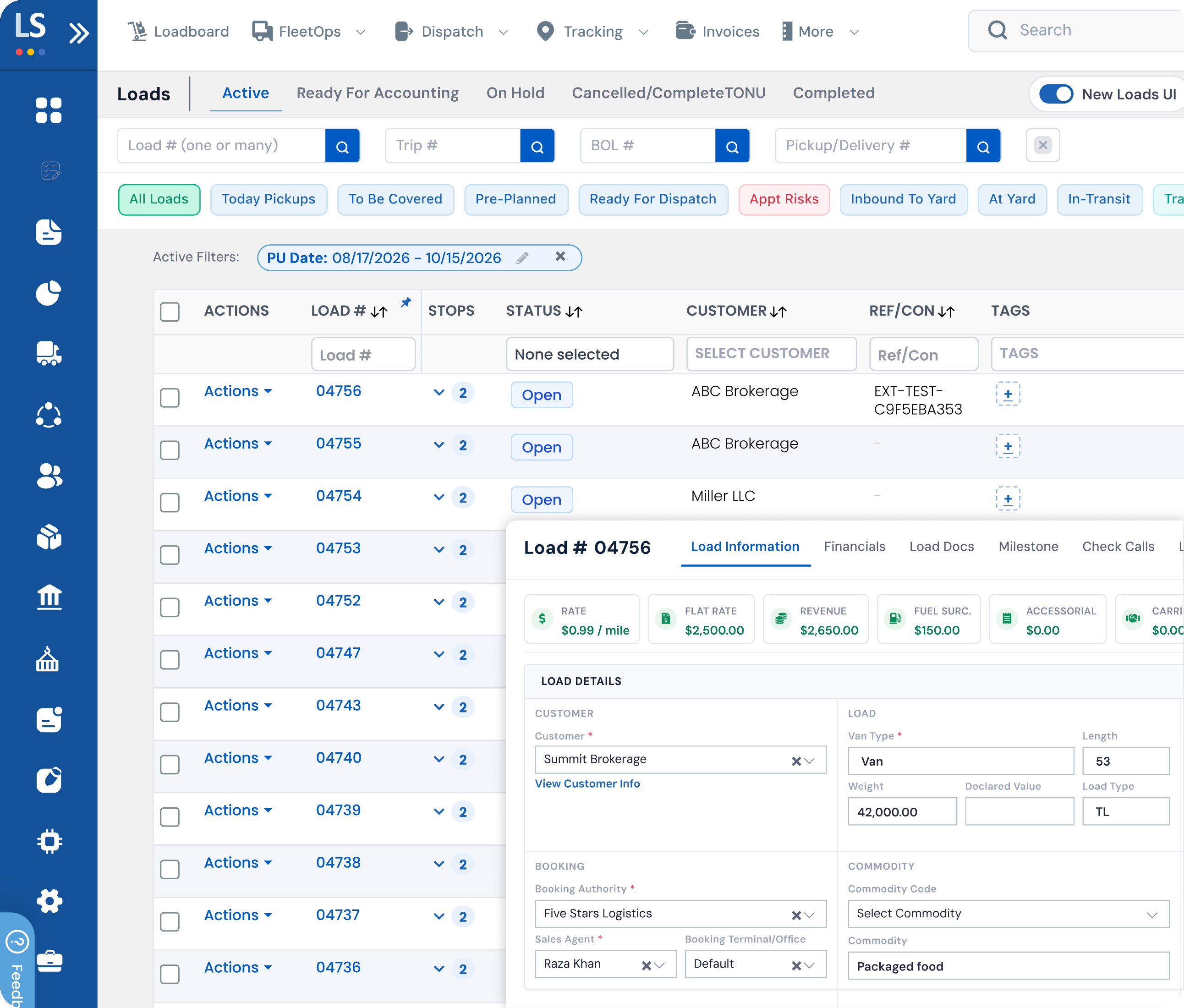Open the boxes inventory sidebar icon
The width and height of the screenshot is (1184, 1008).
tap(49, 536)
